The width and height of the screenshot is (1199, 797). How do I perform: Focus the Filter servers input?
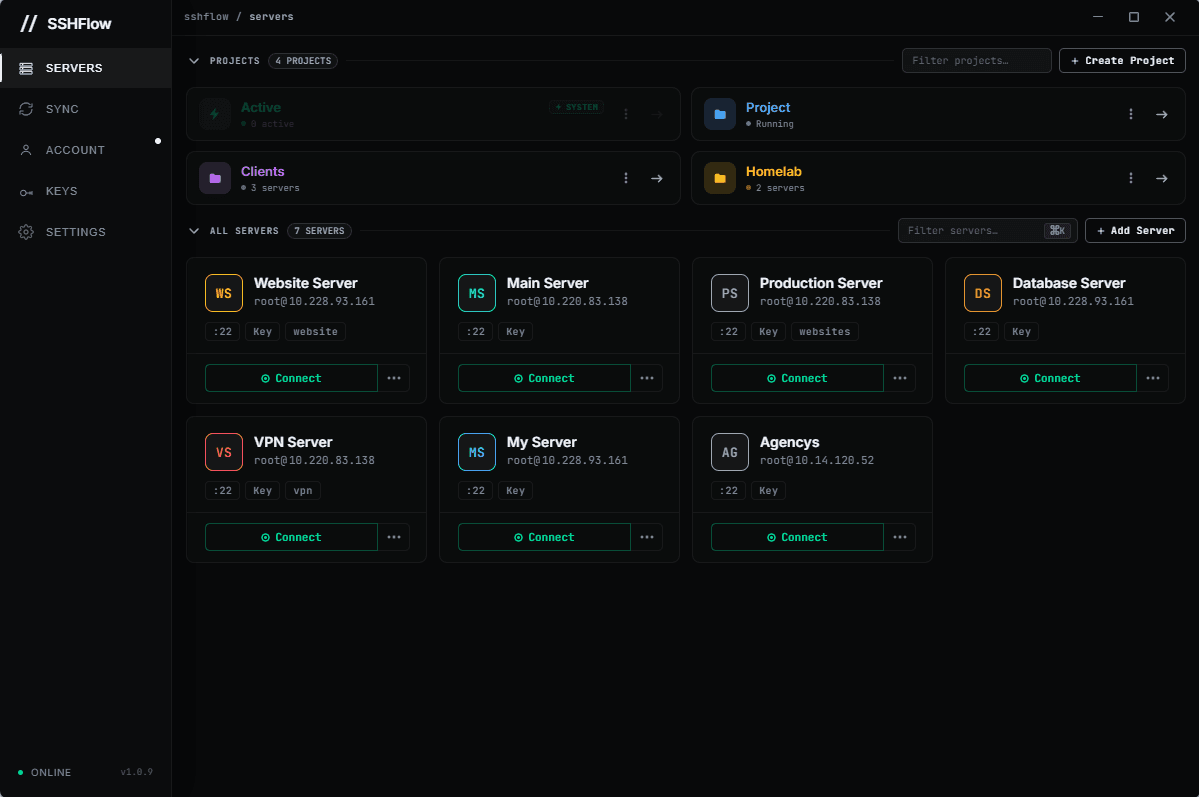(x=987, y=230)
